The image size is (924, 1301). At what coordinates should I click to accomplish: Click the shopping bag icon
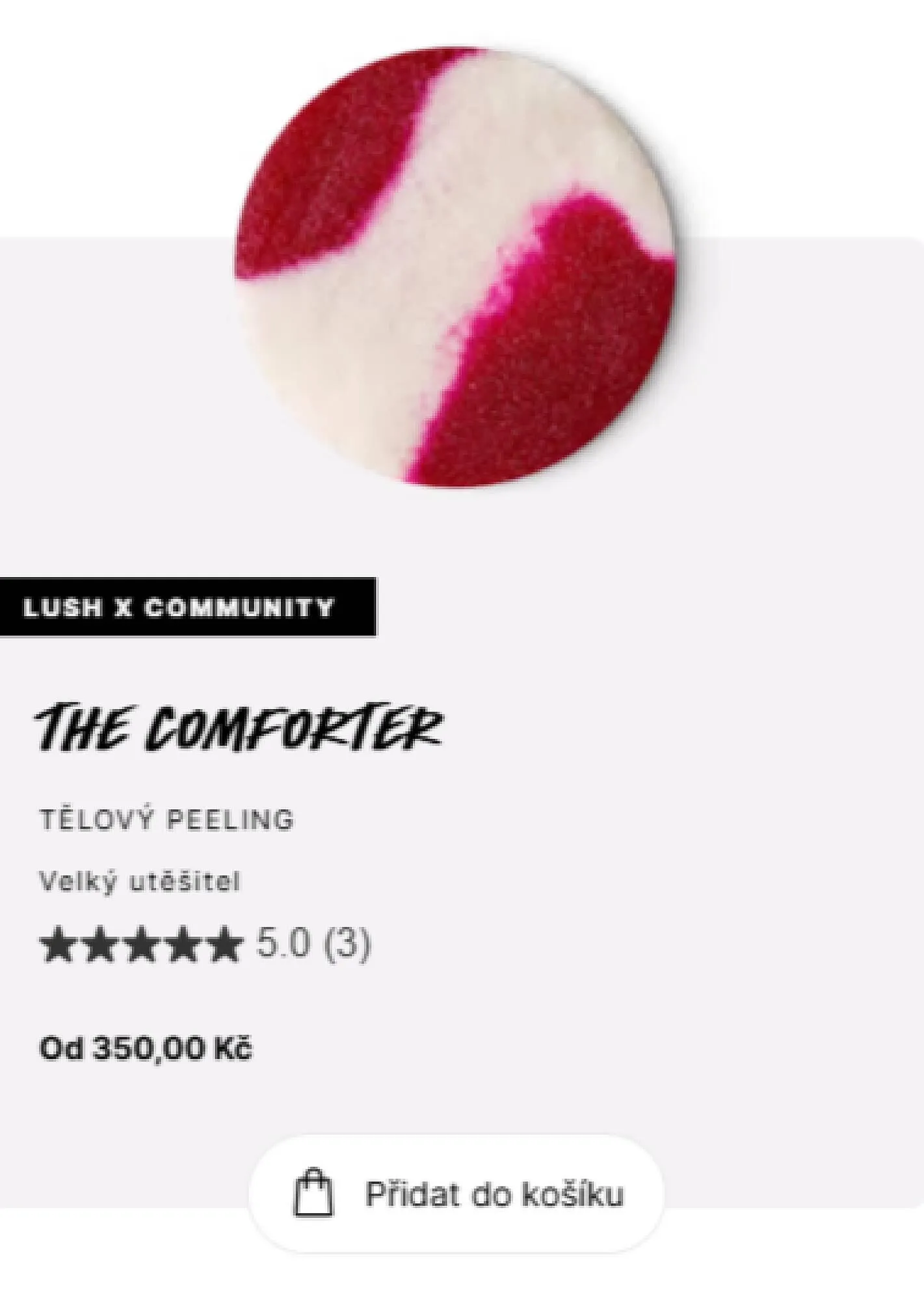tap(313, 1192)
